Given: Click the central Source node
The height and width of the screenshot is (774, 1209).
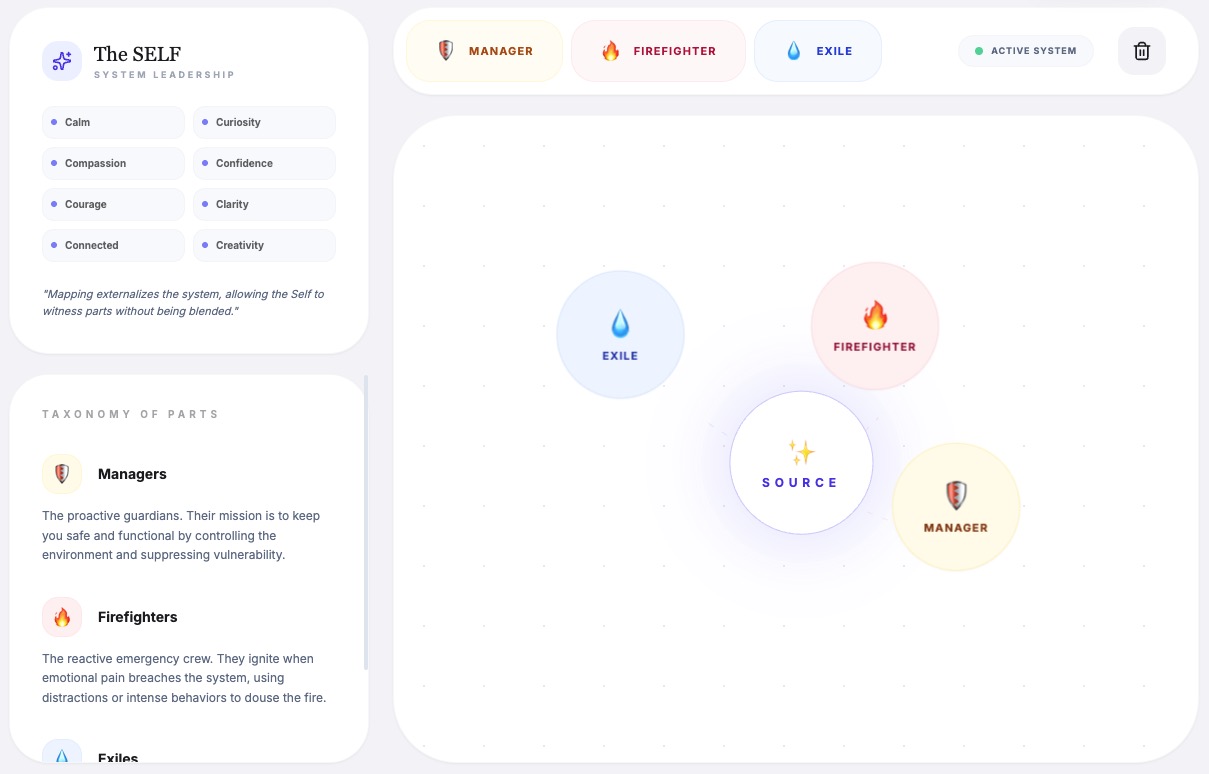Looking at the screenshot, I should tap(800, 463).
